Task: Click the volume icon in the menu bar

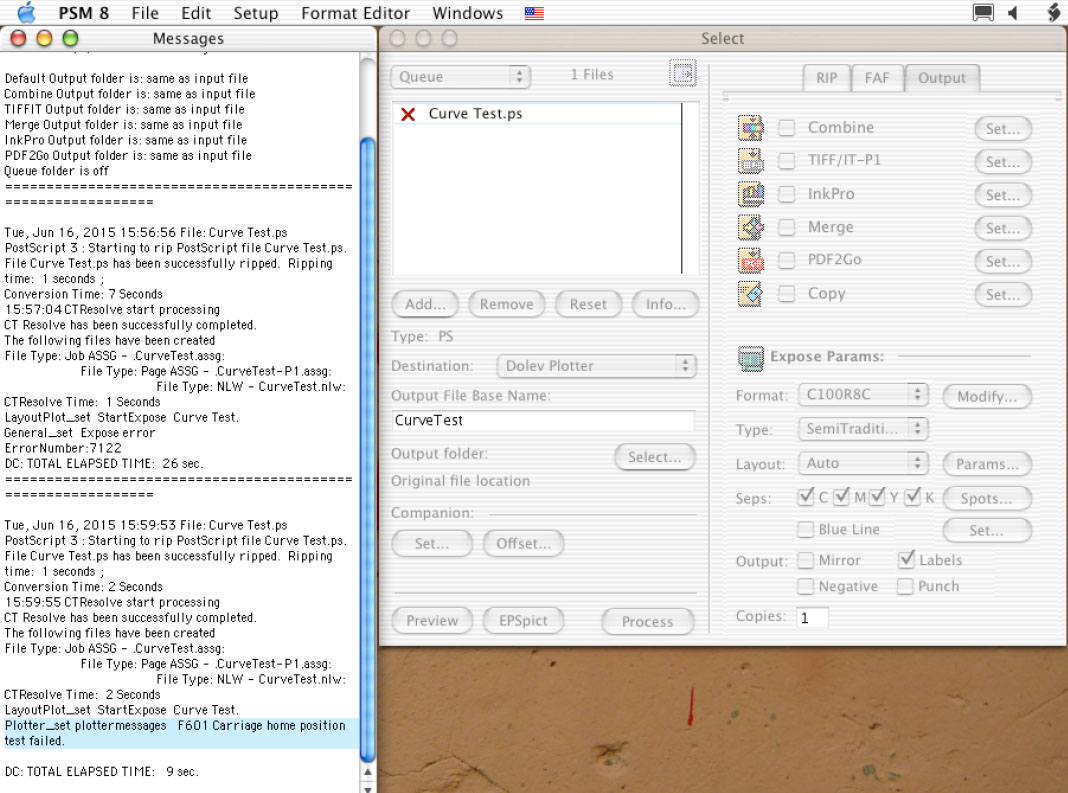Action: click(x=1014, y=13)
